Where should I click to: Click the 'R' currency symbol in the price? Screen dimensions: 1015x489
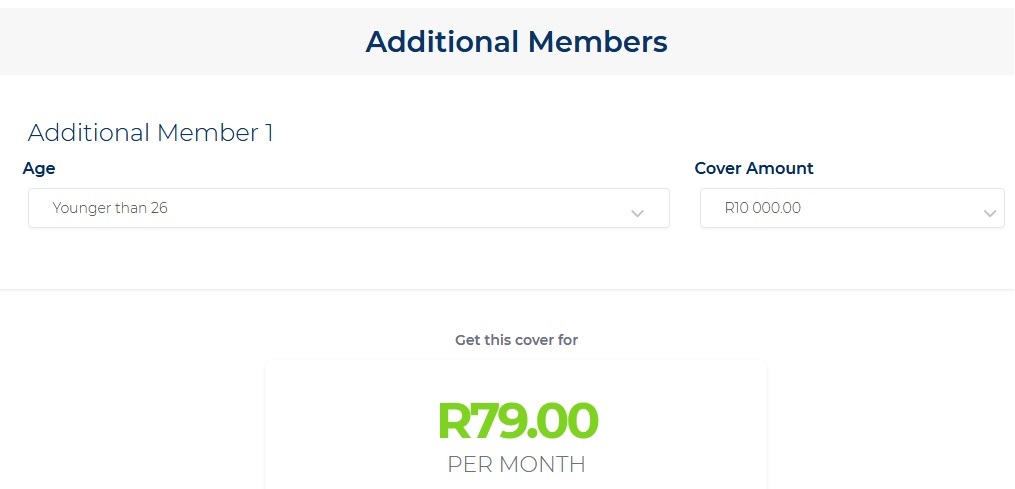454,421
